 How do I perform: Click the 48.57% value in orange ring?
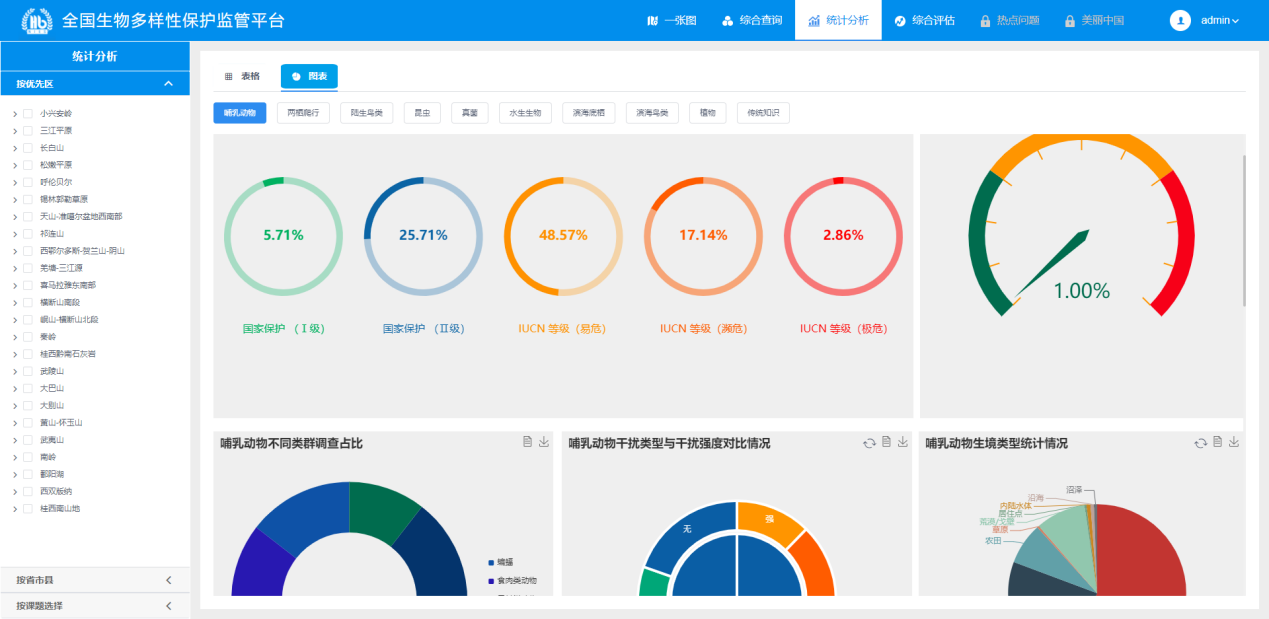point(563,235)
